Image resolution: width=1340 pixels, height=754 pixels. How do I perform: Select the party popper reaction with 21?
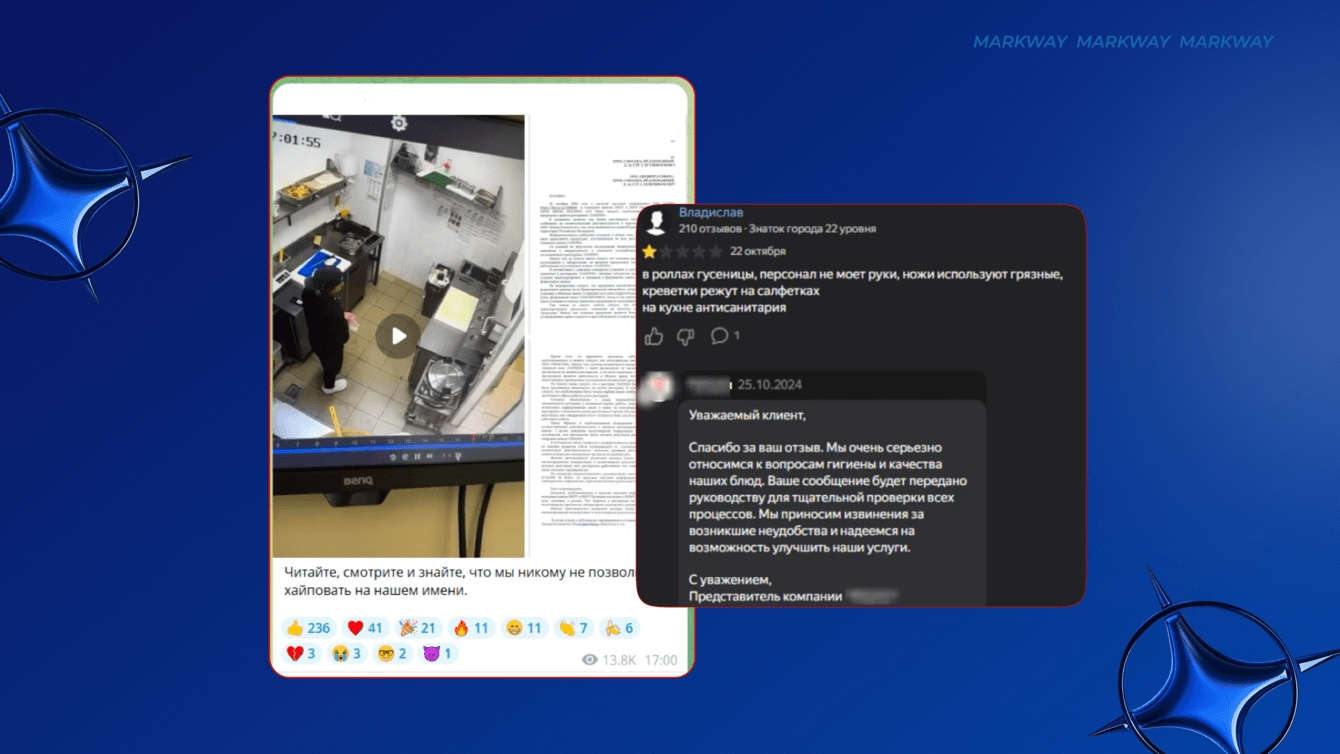[x=418, y=628]
